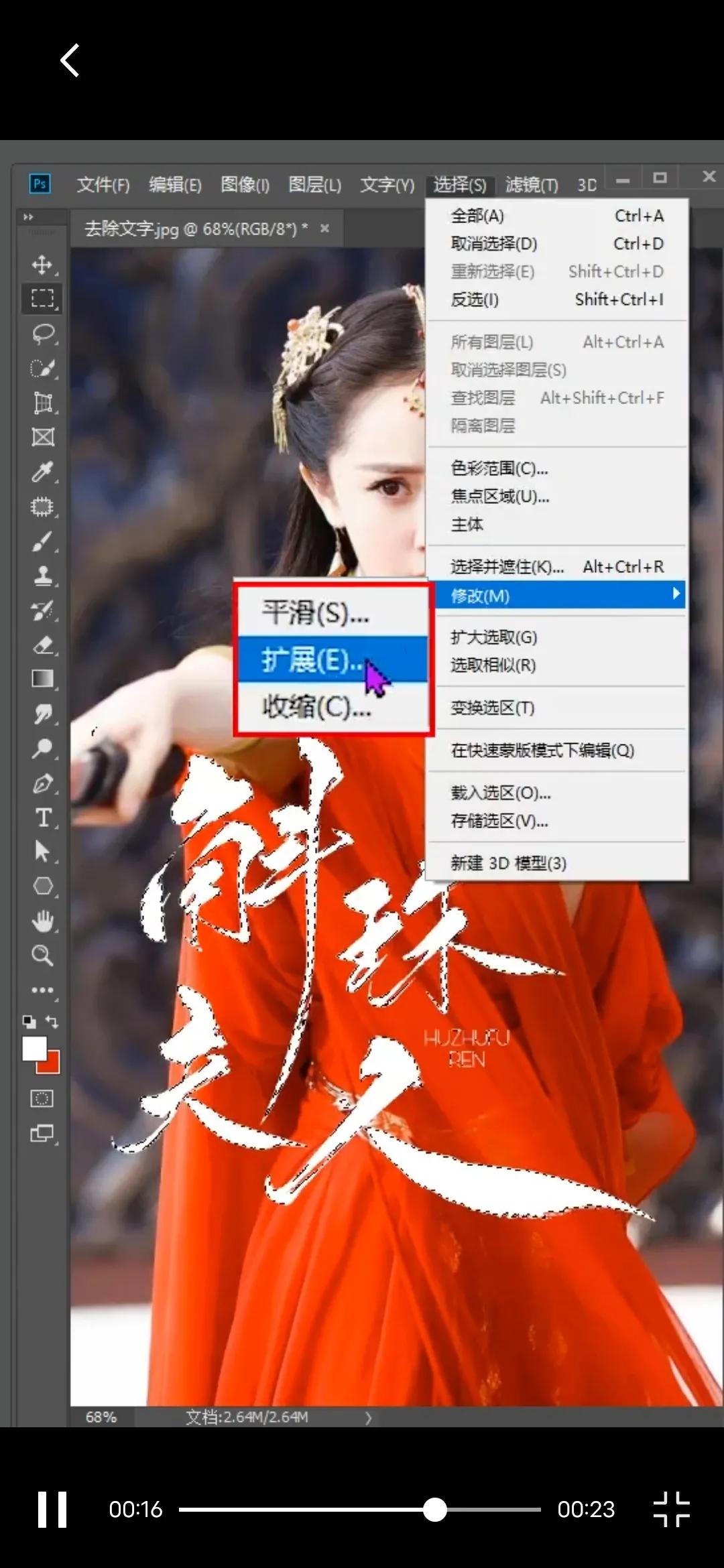Viewport: 724px width, 1568px height.
Task: Choose 反选(I) inverse selection
Action: coord(557,300)
